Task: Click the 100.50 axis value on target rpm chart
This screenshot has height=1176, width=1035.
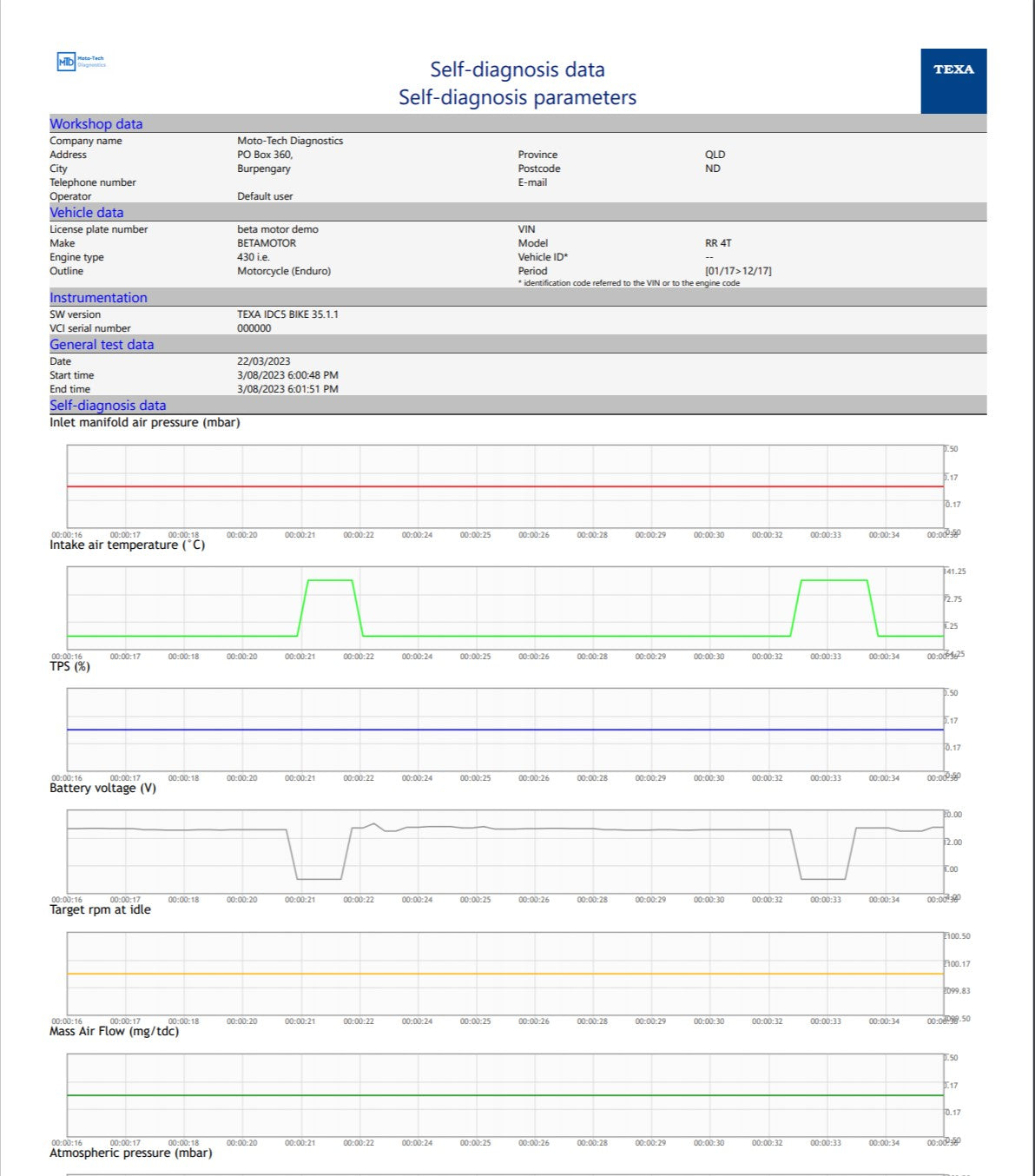Action: point(958,936)
